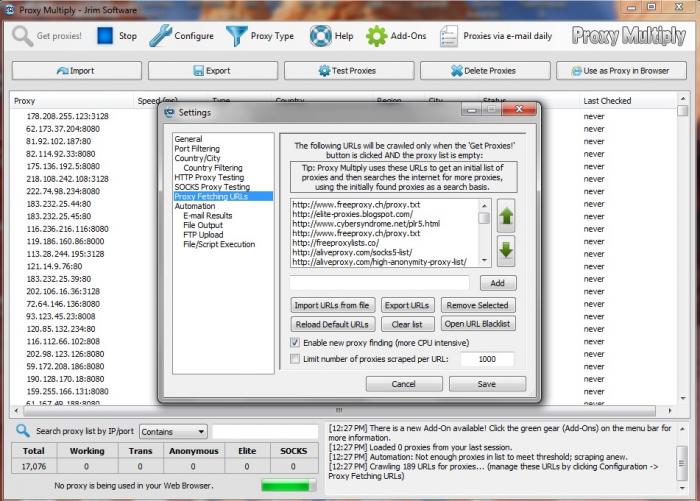Select http://freeproxylists.co/ in URL list

pos(336,243)
